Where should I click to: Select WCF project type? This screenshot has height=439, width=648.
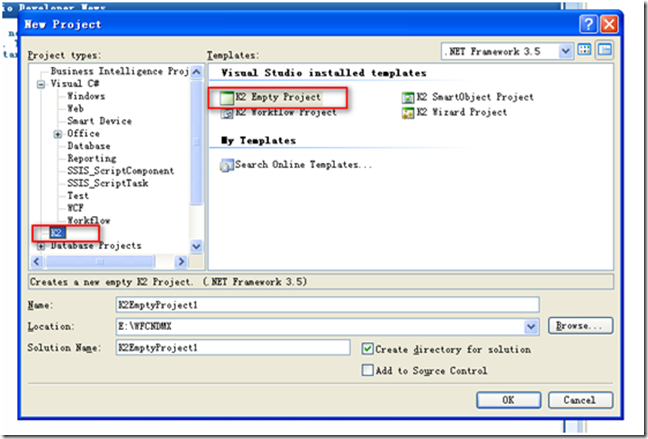[76, 208]
